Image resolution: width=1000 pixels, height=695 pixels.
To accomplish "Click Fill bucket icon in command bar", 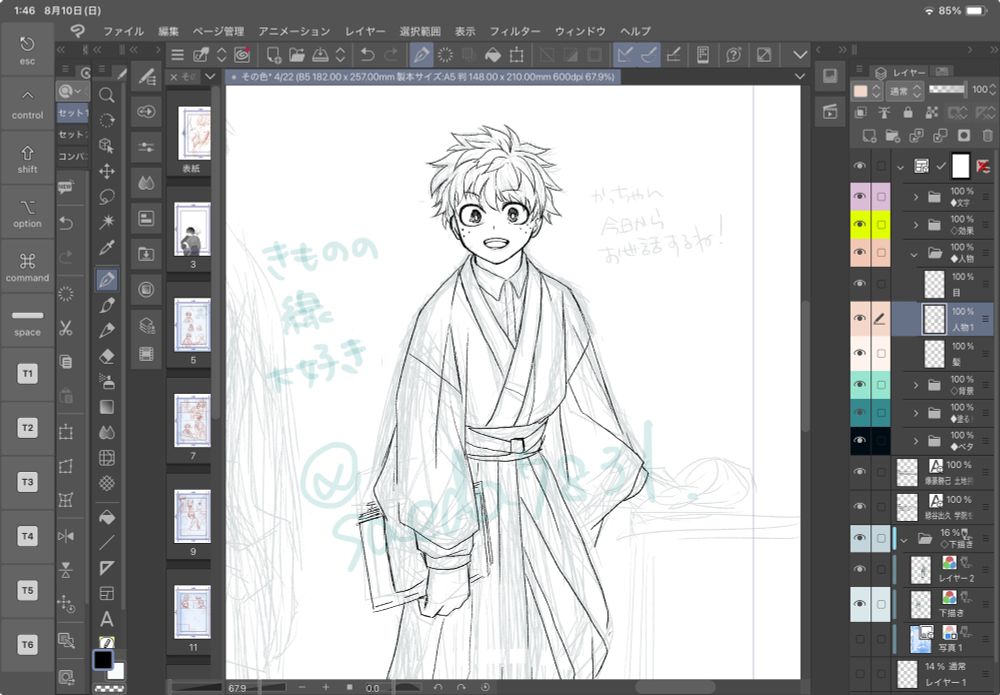I will click(493, 55).
